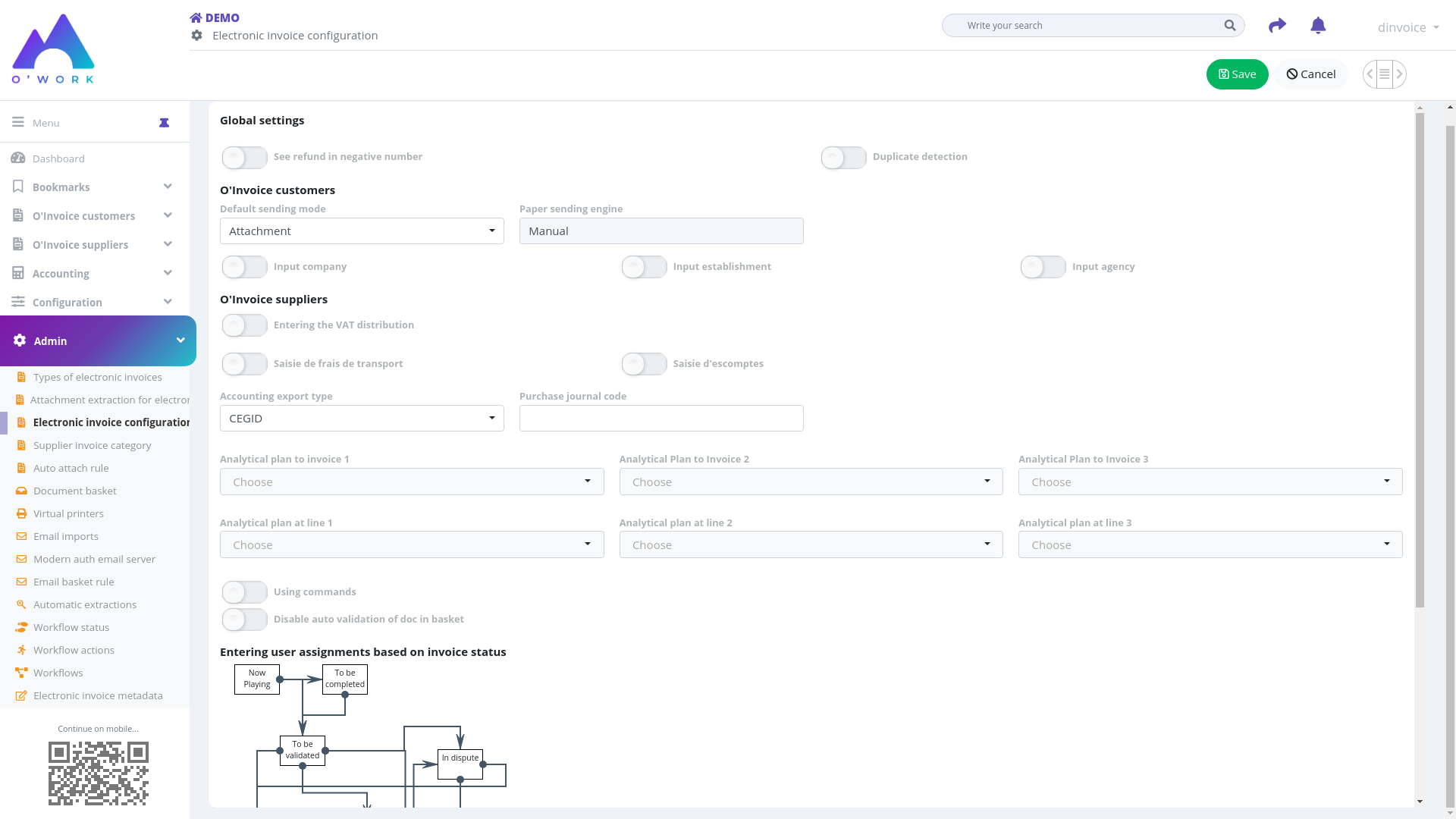Image resolution: width=1456 pixels, height=819 pixels.
Task: Click the share arrow icon in header
Action: [x=1277, y=26]
